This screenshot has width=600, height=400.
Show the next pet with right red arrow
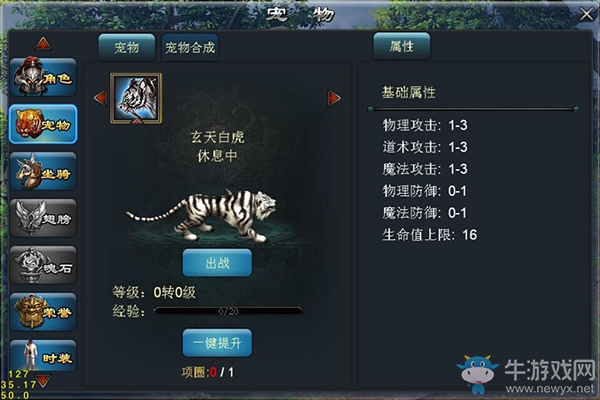334,98
